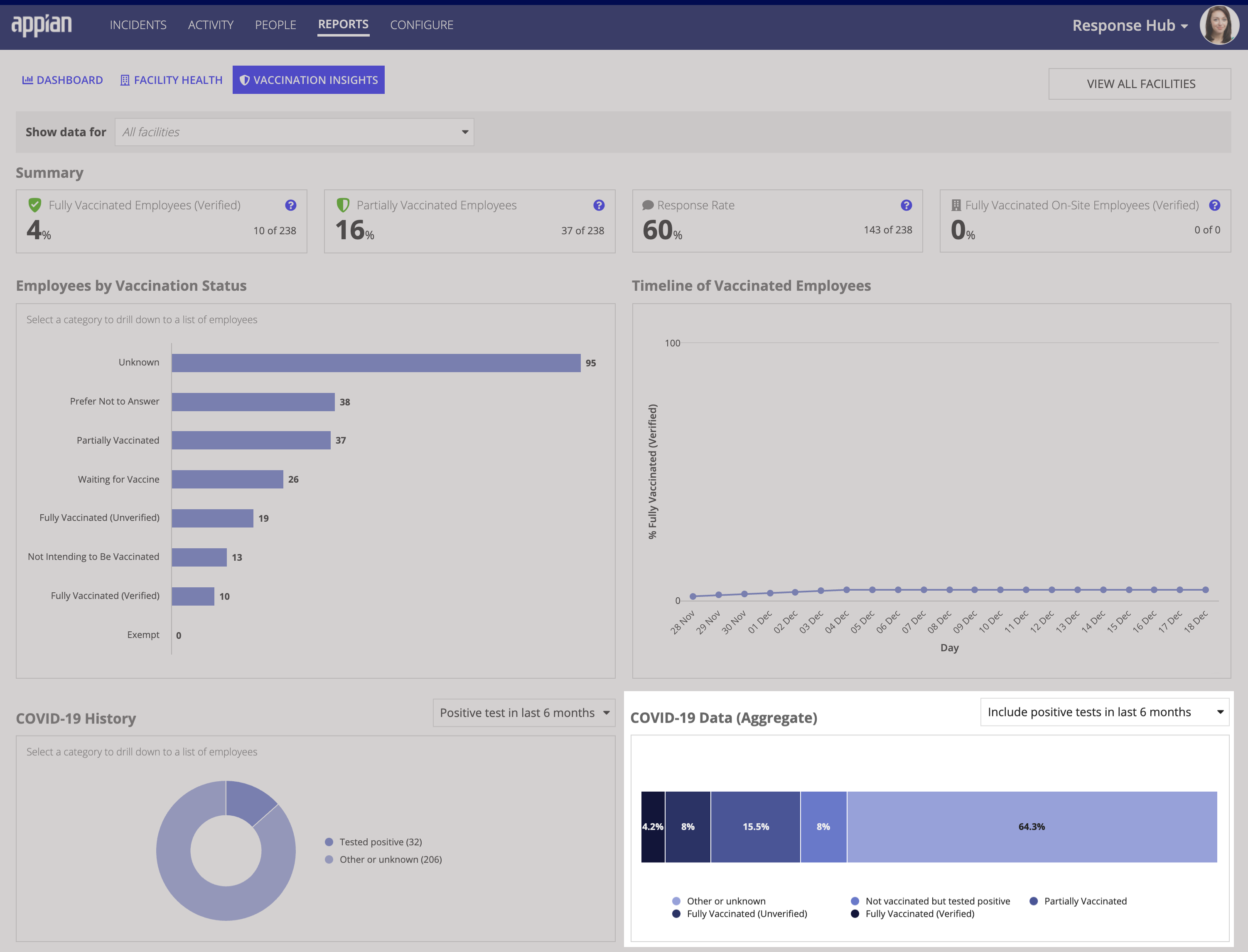Click the 10 of 238 count

coord(275,231)
